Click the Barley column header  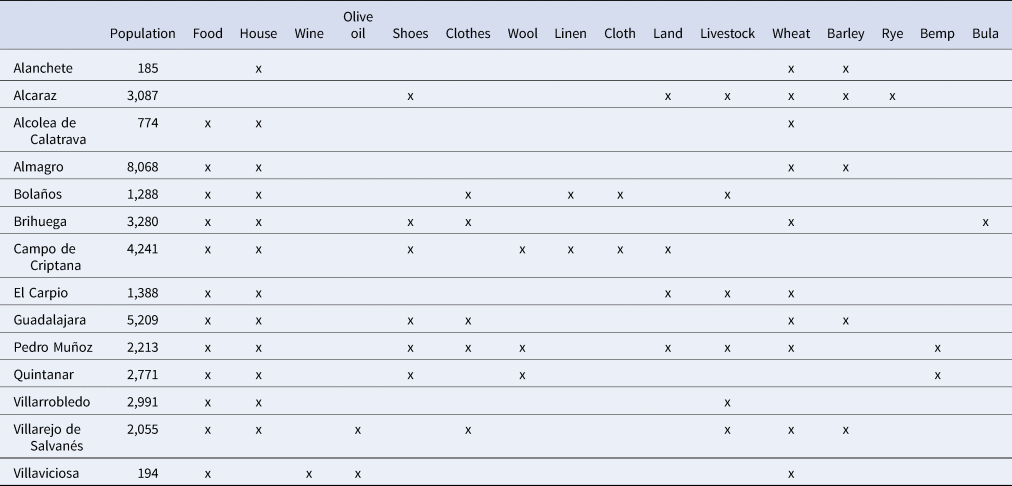(845, 34)
